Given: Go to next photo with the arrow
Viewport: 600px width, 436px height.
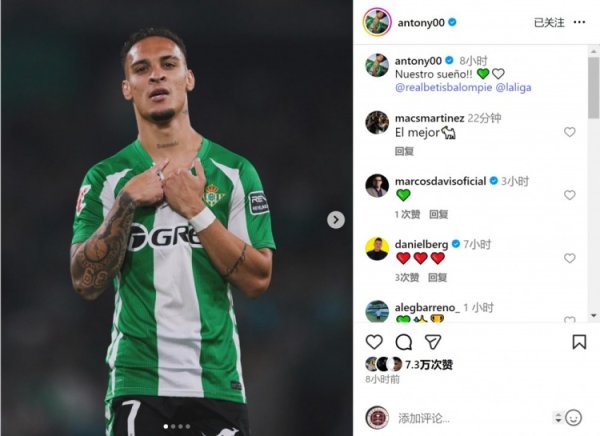Looking at the screenshot, I should [336, 220].
